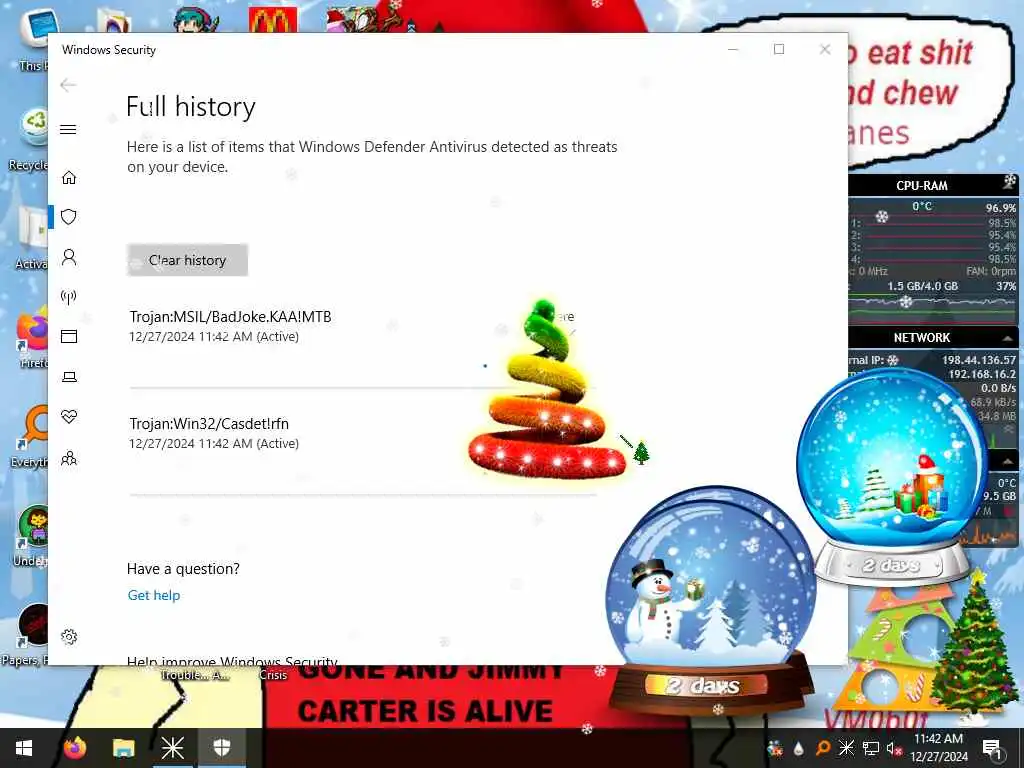The height and width of the screenshot is (768, 1024).
Task: Select the Recycle Bin desktop icon
Action: pyautogui.click(x=31, y=140)
